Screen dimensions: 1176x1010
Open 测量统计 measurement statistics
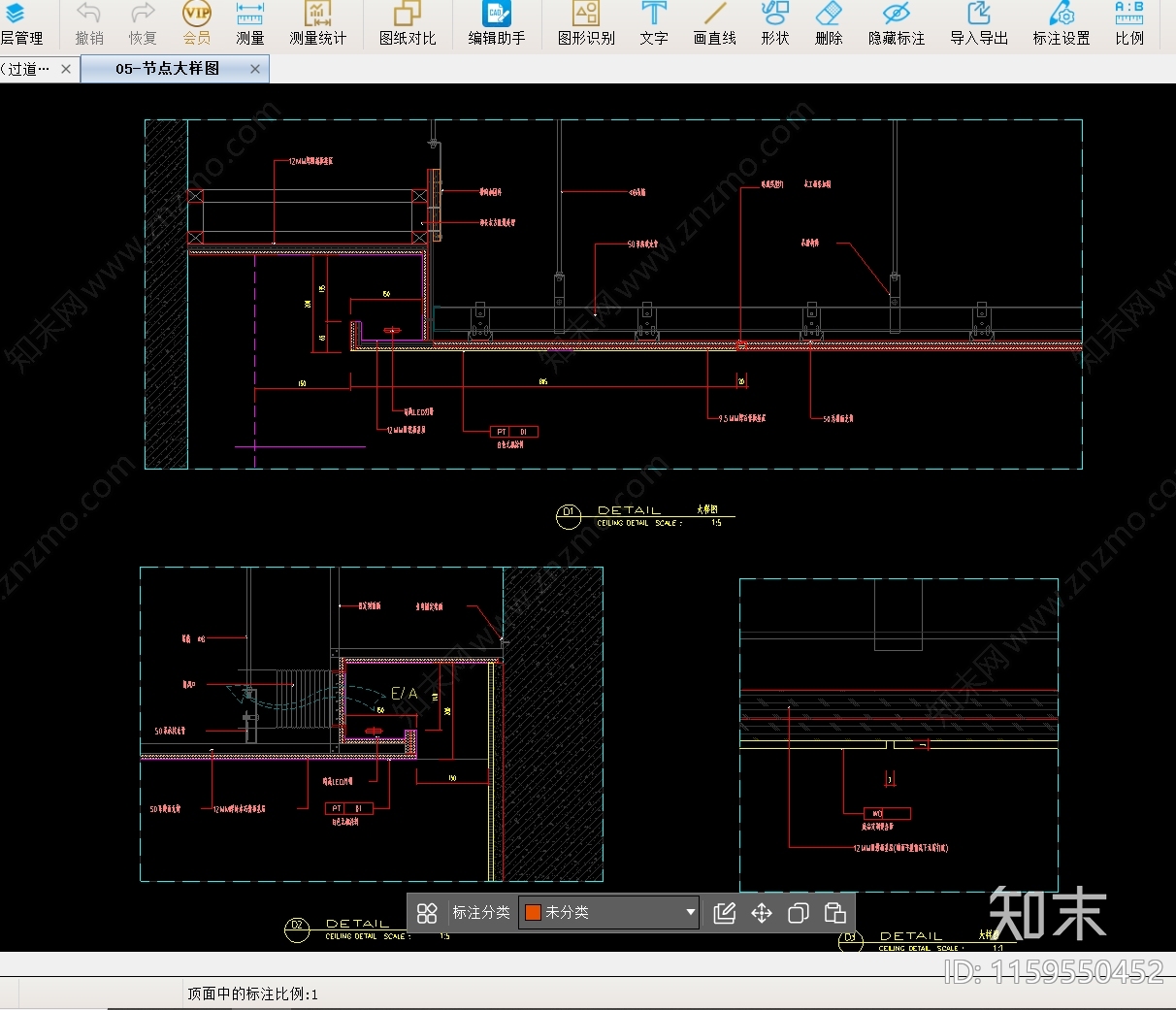click(x=317, y=24)
